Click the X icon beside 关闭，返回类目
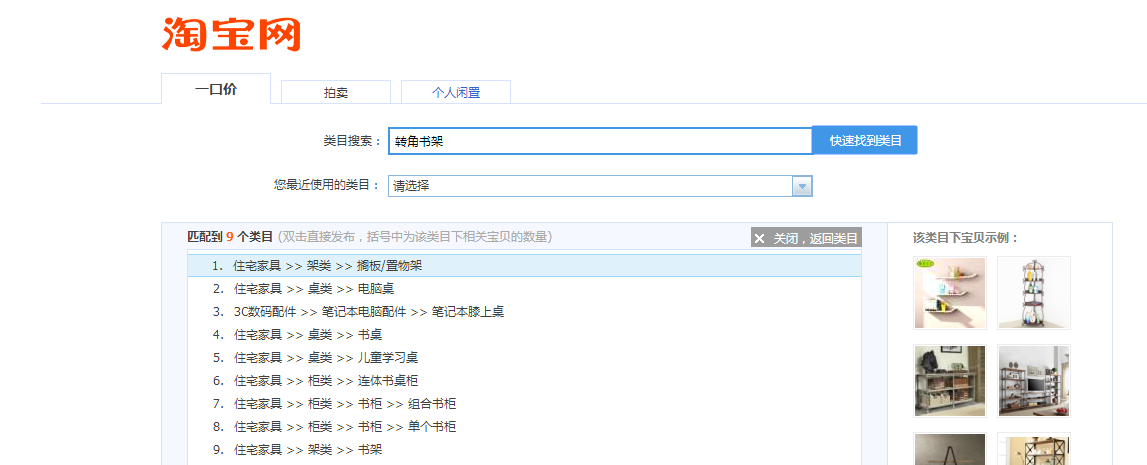Screen dimensions: 1147x465 (760, 238)
